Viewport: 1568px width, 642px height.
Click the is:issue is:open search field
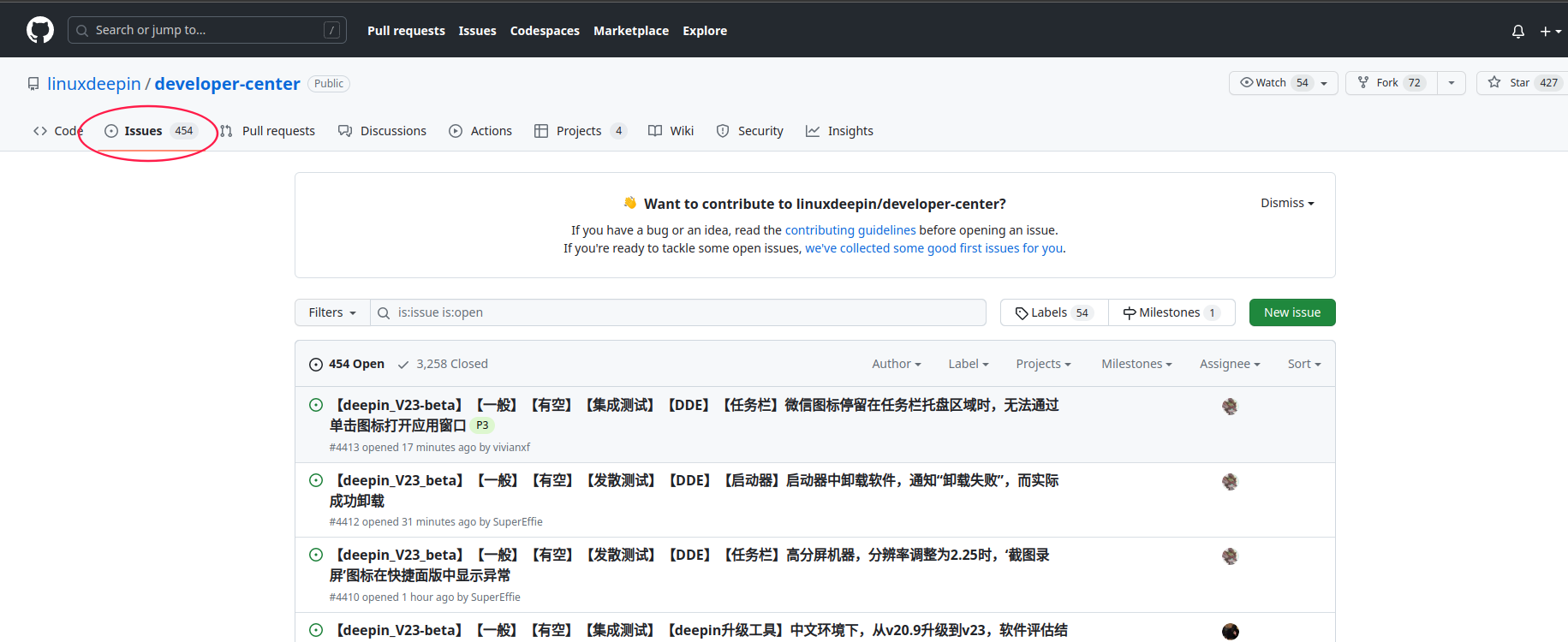pyautogui.click(x=678, y=312)
